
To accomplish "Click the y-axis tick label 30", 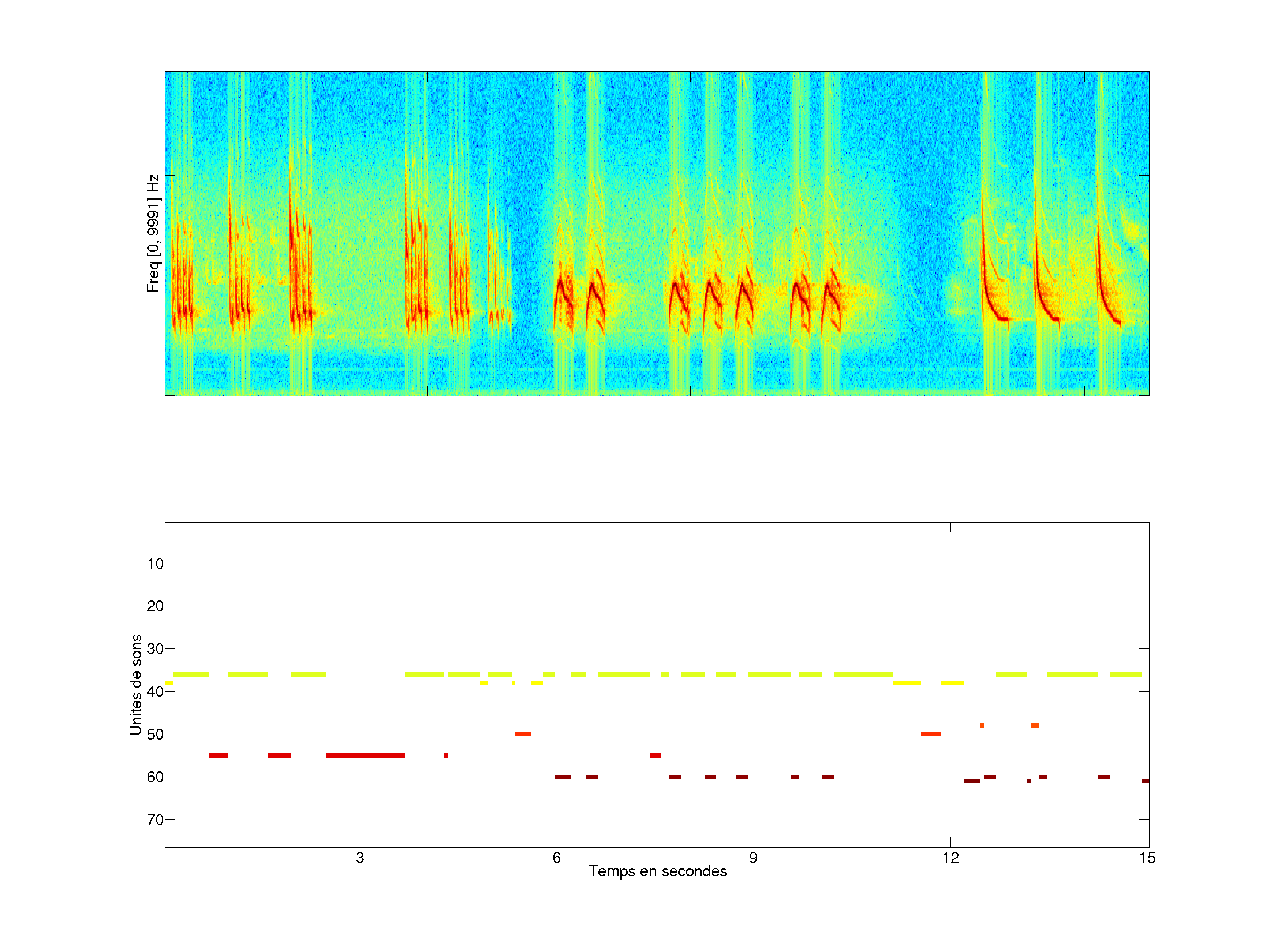I will [155, 649].
